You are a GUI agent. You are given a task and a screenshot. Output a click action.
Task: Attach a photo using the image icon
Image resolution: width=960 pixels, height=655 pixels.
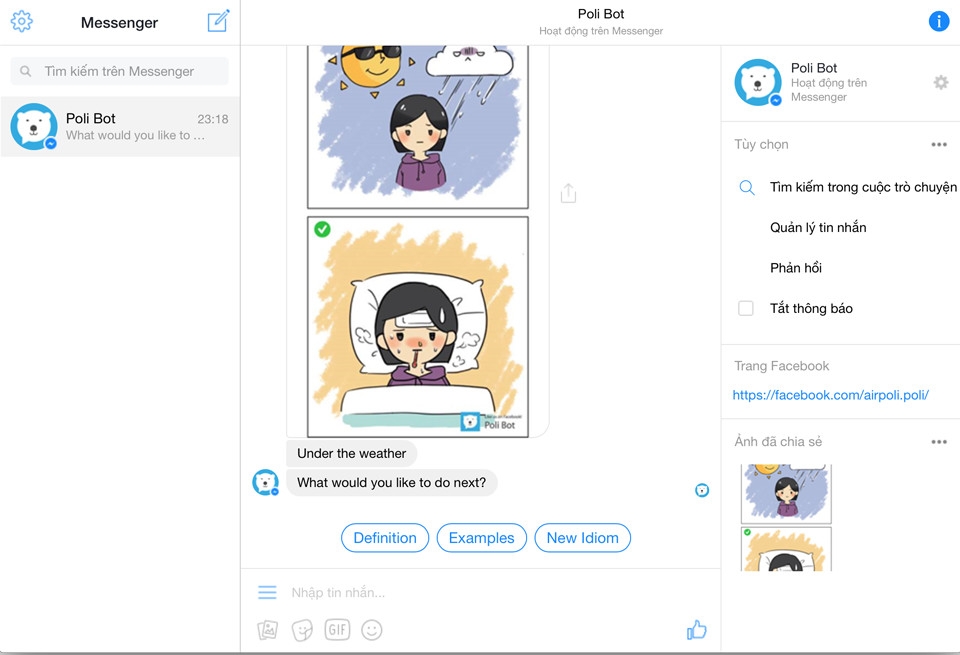[268, 629]
